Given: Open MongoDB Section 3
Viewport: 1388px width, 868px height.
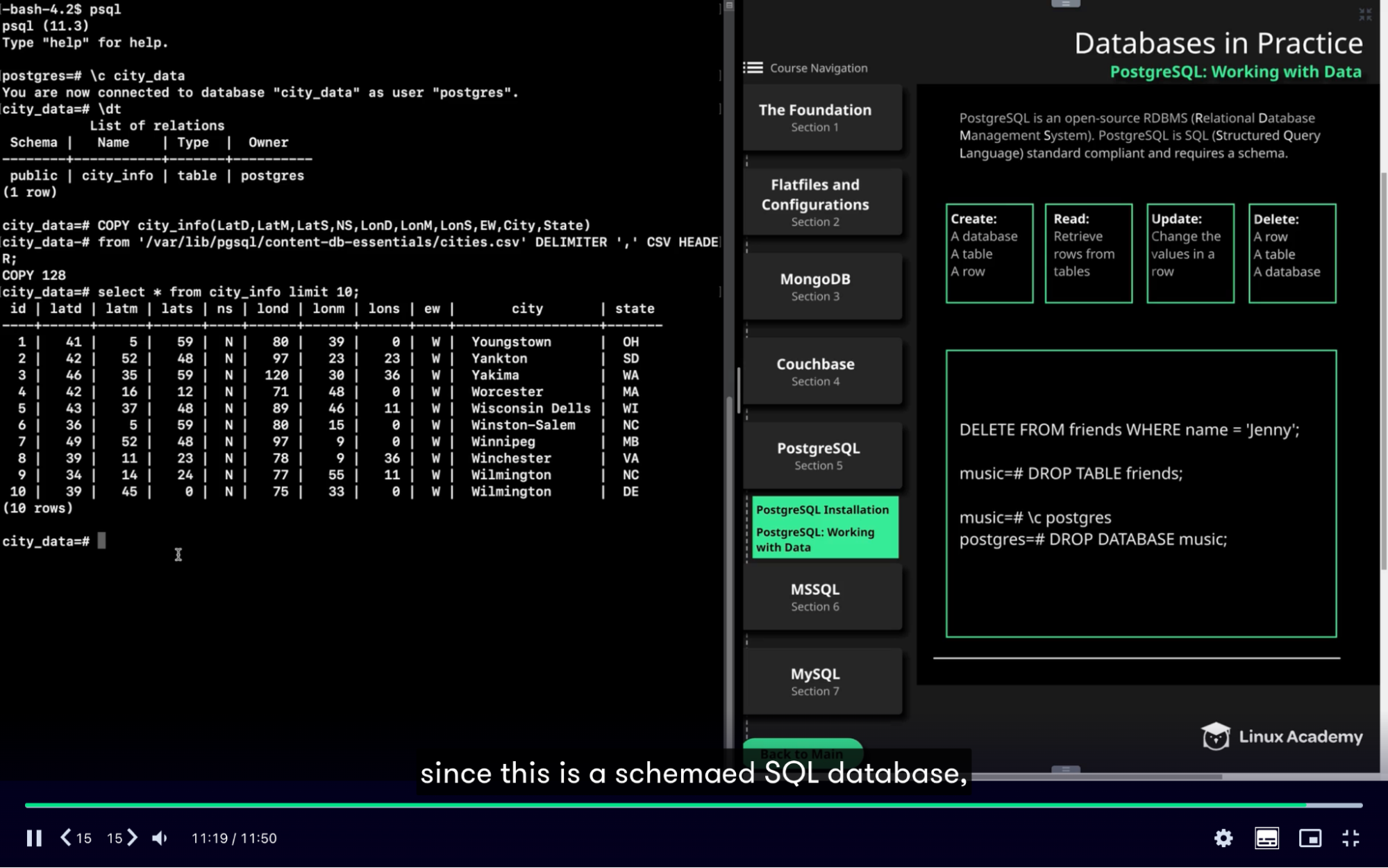Looking at the screenshot, I should (x=822, y=286).
